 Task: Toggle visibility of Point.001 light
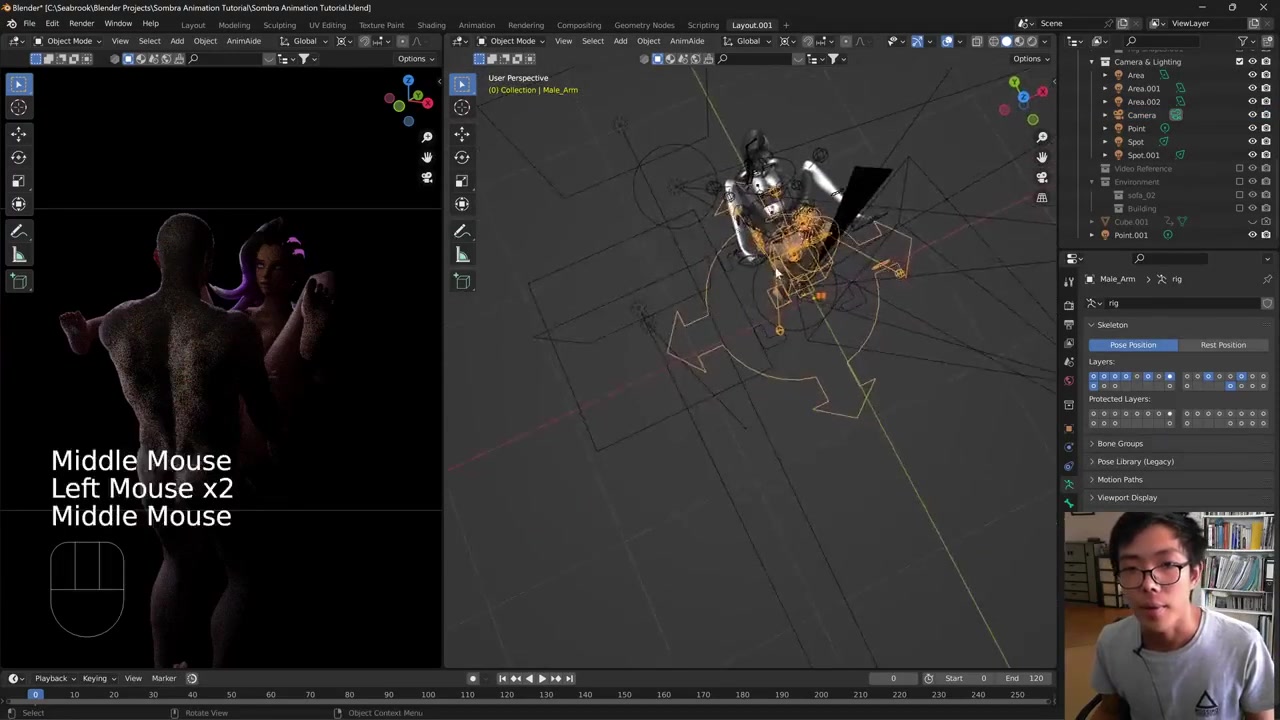click(1252, 235)
